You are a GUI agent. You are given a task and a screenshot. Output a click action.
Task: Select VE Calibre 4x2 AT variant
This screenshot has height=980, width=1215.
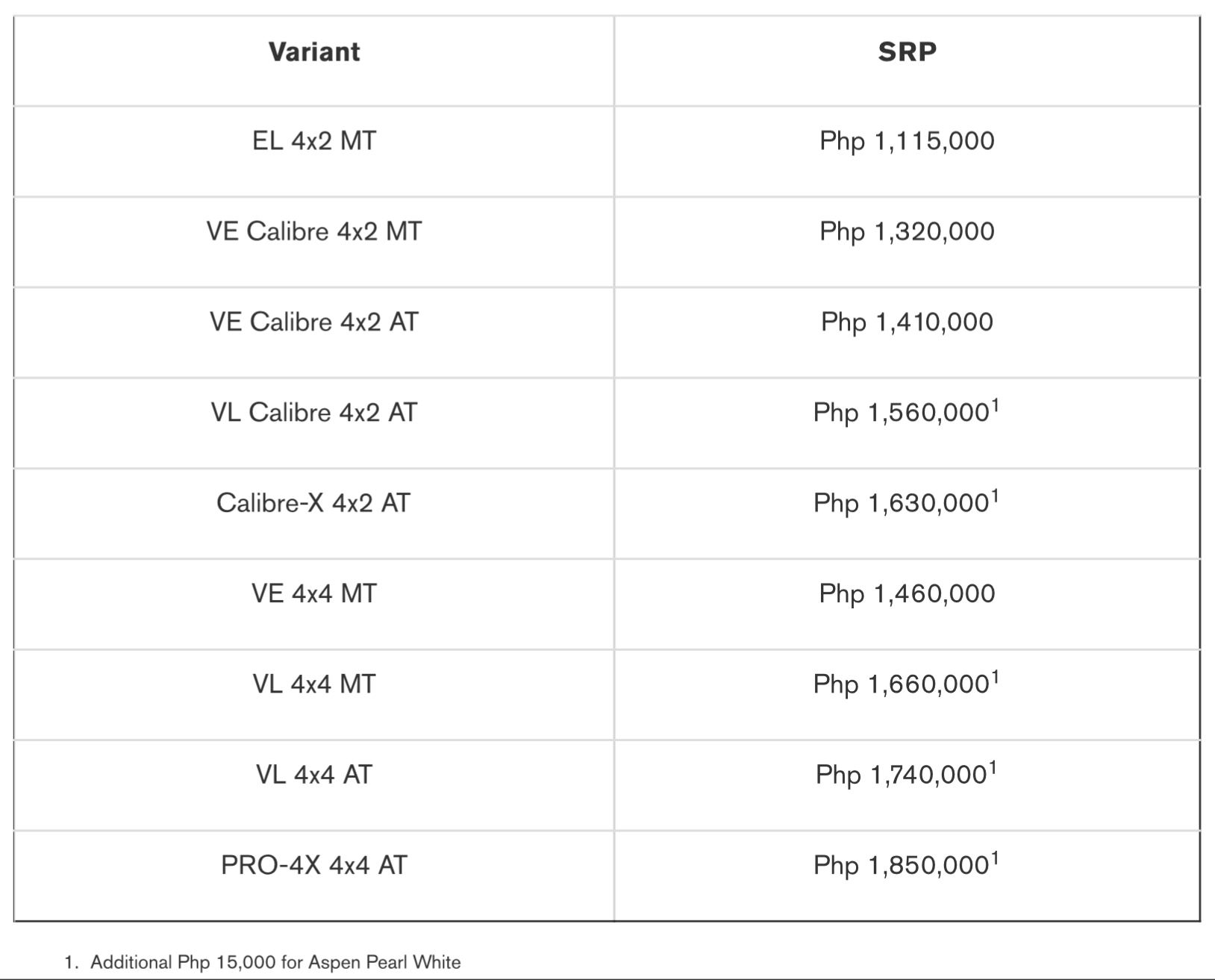(x=314, y=322)
